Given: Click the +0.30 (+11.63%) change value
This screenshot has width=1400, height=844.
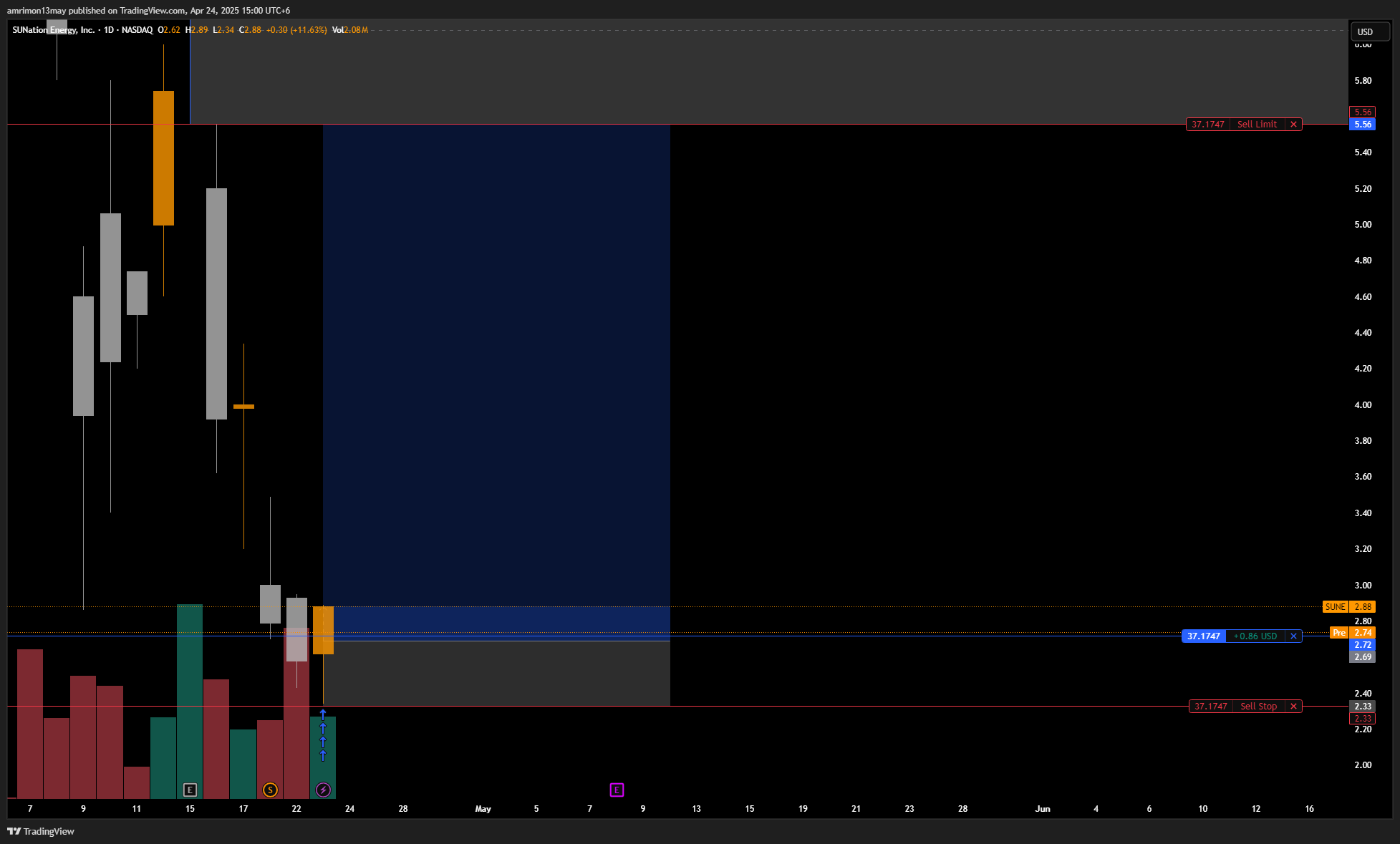Looking at the screenshot, I should (x=296, y=29).
